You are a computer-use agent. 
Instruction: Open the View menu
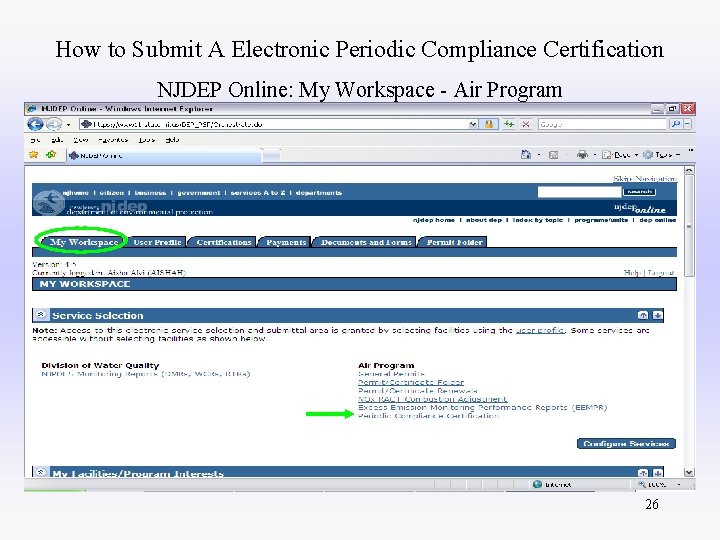pyautogui.click(x=80, y=140)
